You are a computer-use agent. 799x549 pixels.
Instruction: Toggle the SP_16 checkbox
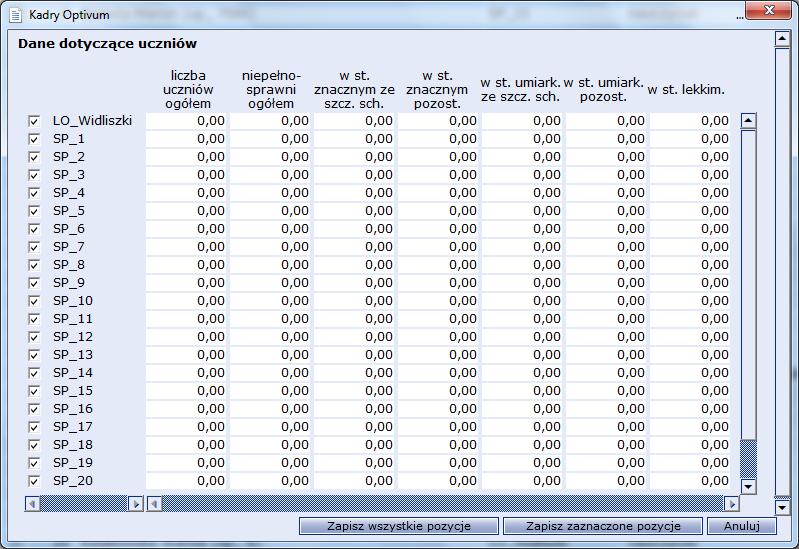[x=34, y=409]
